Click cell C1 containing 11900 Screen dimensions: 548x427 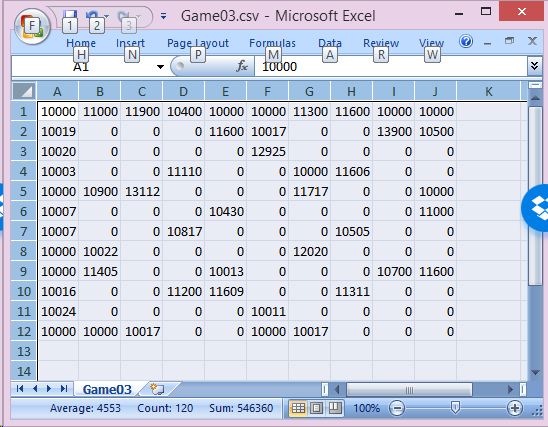pos(142,111)
